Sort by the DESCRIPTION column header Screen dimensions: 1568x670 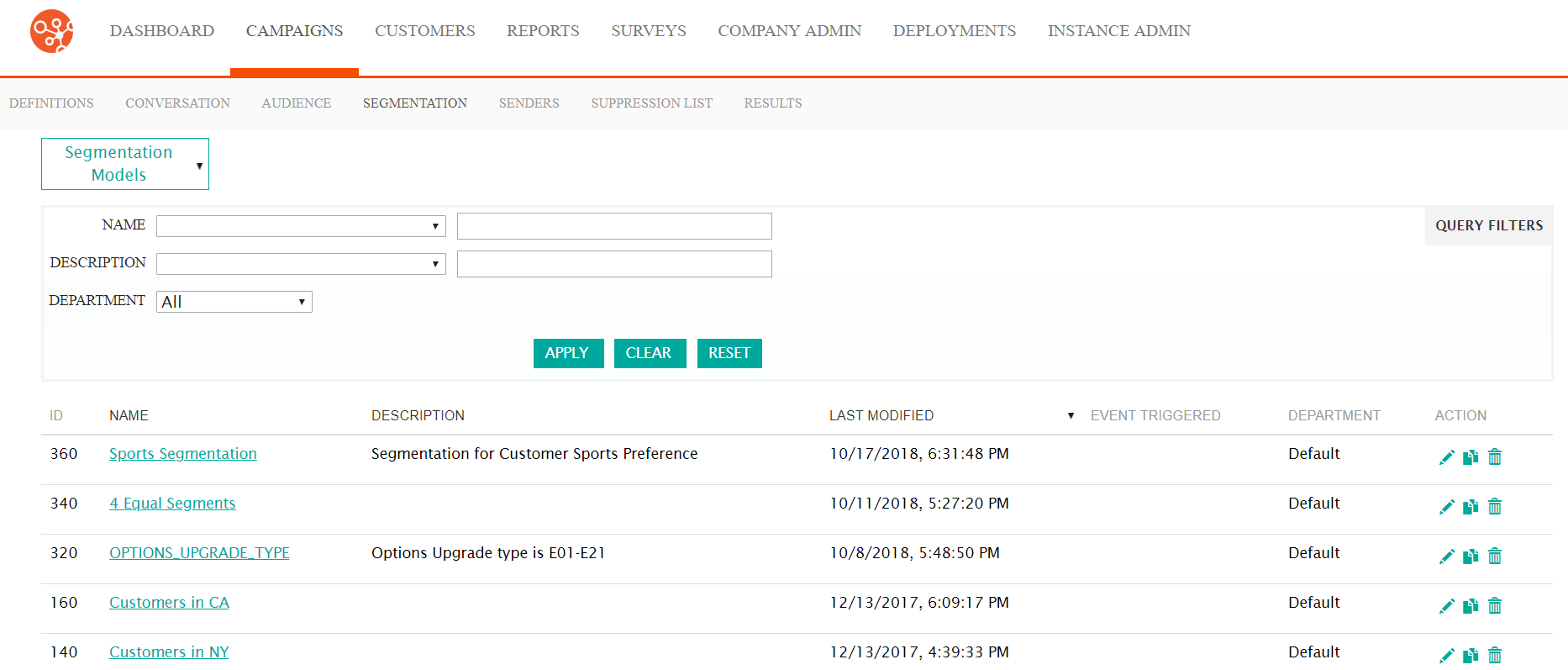(x=418, y=416)
